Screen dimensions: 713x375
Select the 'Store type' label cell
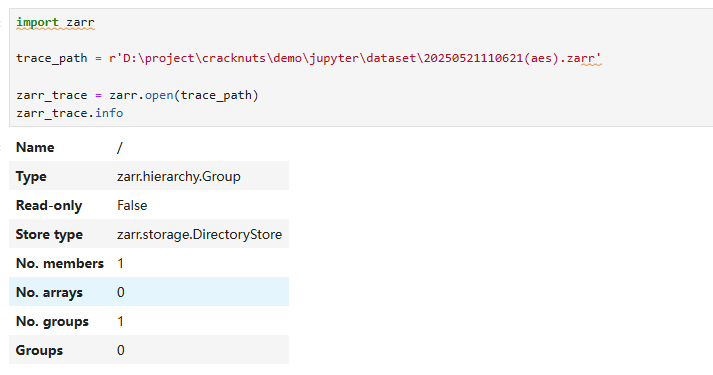click(49, 235)
